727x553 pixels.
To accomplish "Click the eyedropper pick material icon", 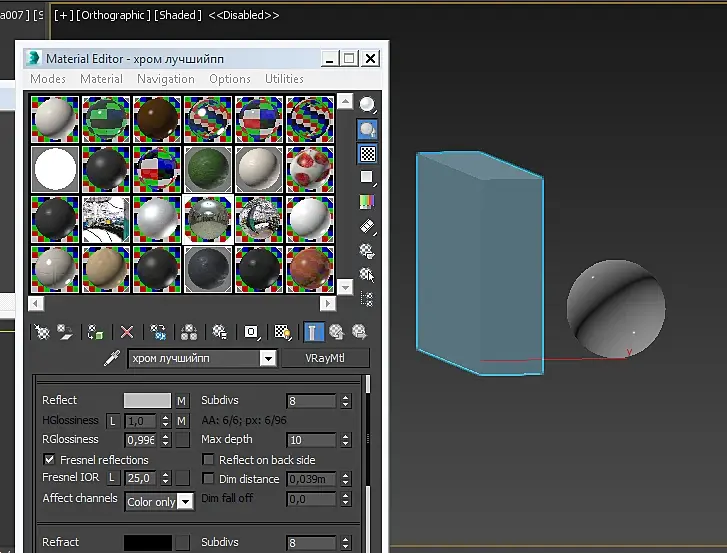I will click(x=112, y=358).
